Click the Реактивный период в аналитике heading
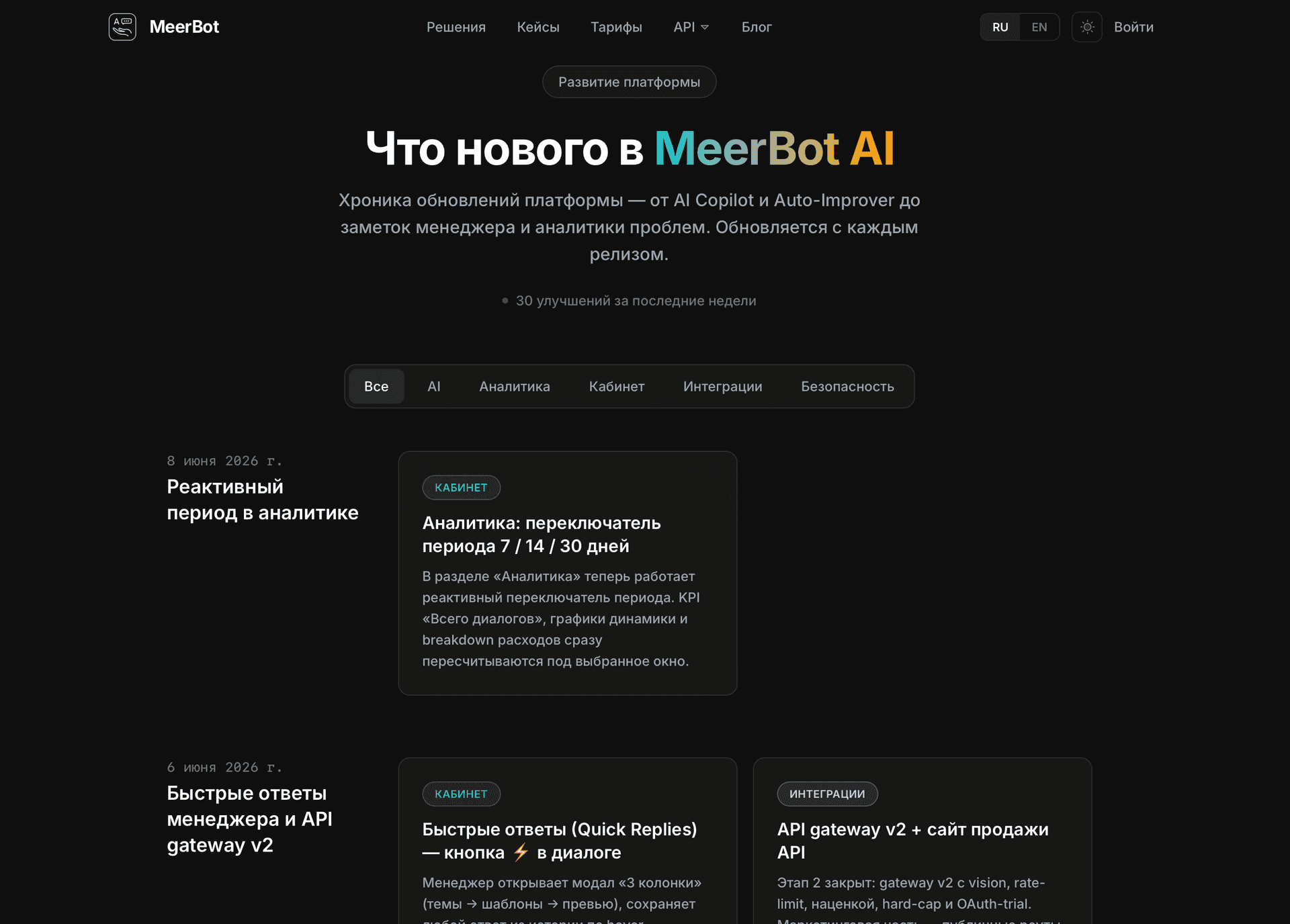This screenshot has height=924, width=1290. point(263,500)
